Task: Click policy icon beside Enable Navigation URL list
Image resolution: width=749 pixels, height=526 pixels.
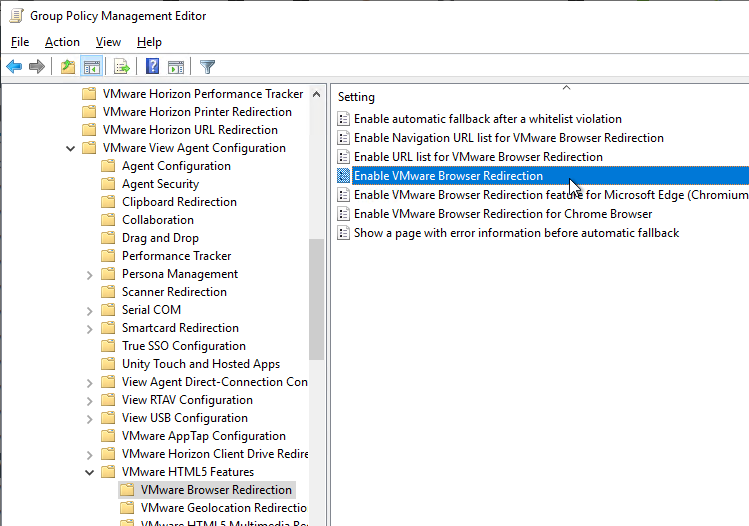Action: tap(343, 138)
